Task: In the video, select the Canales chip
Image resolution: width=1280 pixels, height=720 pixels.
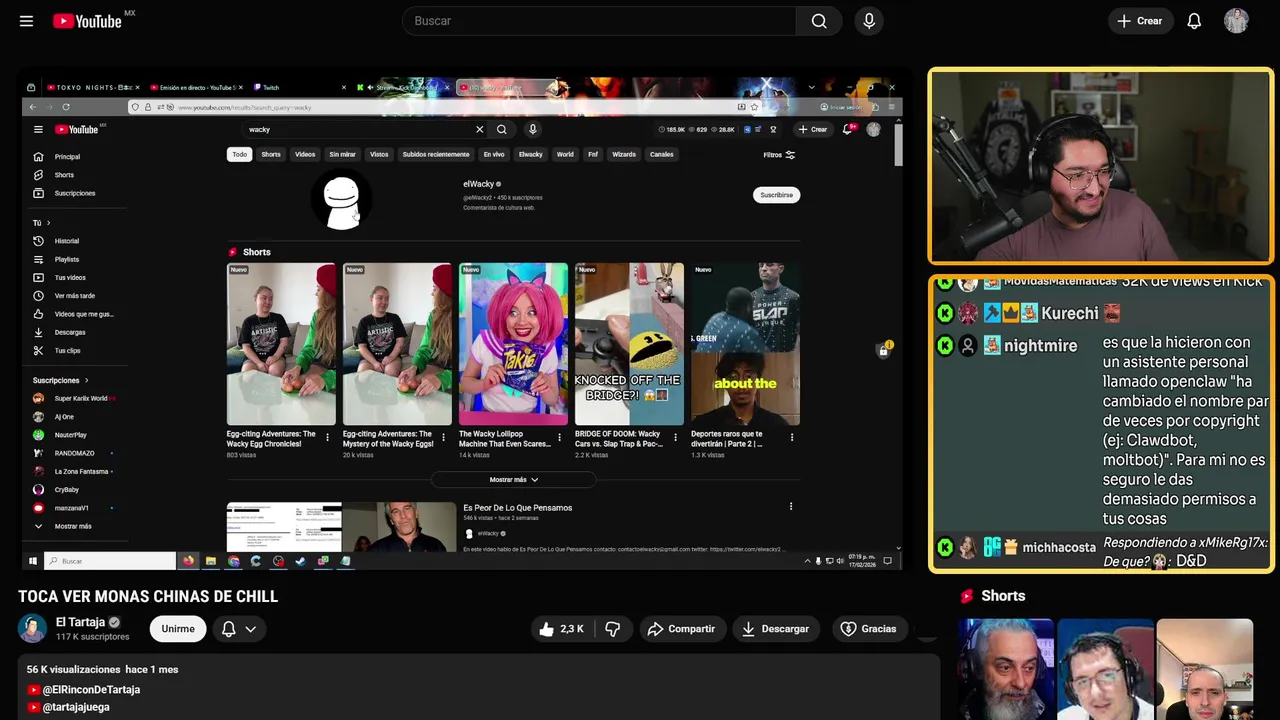Action: click(x=662, y=154)
